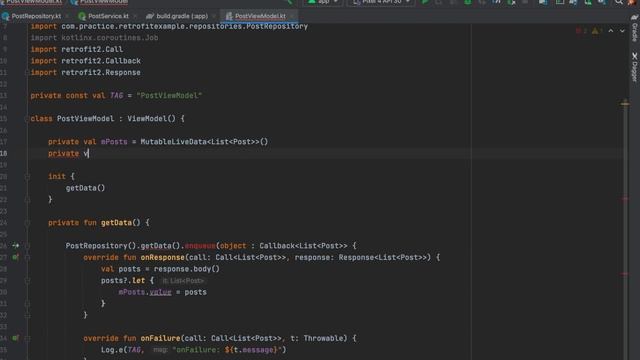Image resolution: width=640 pixels, height=360 pixels.
Task: Collapse the posts?.let block fold marker
Action: [27, 281]
